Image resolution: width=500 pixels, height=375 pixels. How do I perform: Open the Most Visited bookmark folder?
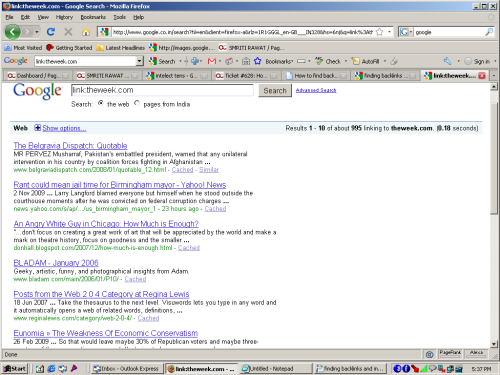click(x=23, y=48)
